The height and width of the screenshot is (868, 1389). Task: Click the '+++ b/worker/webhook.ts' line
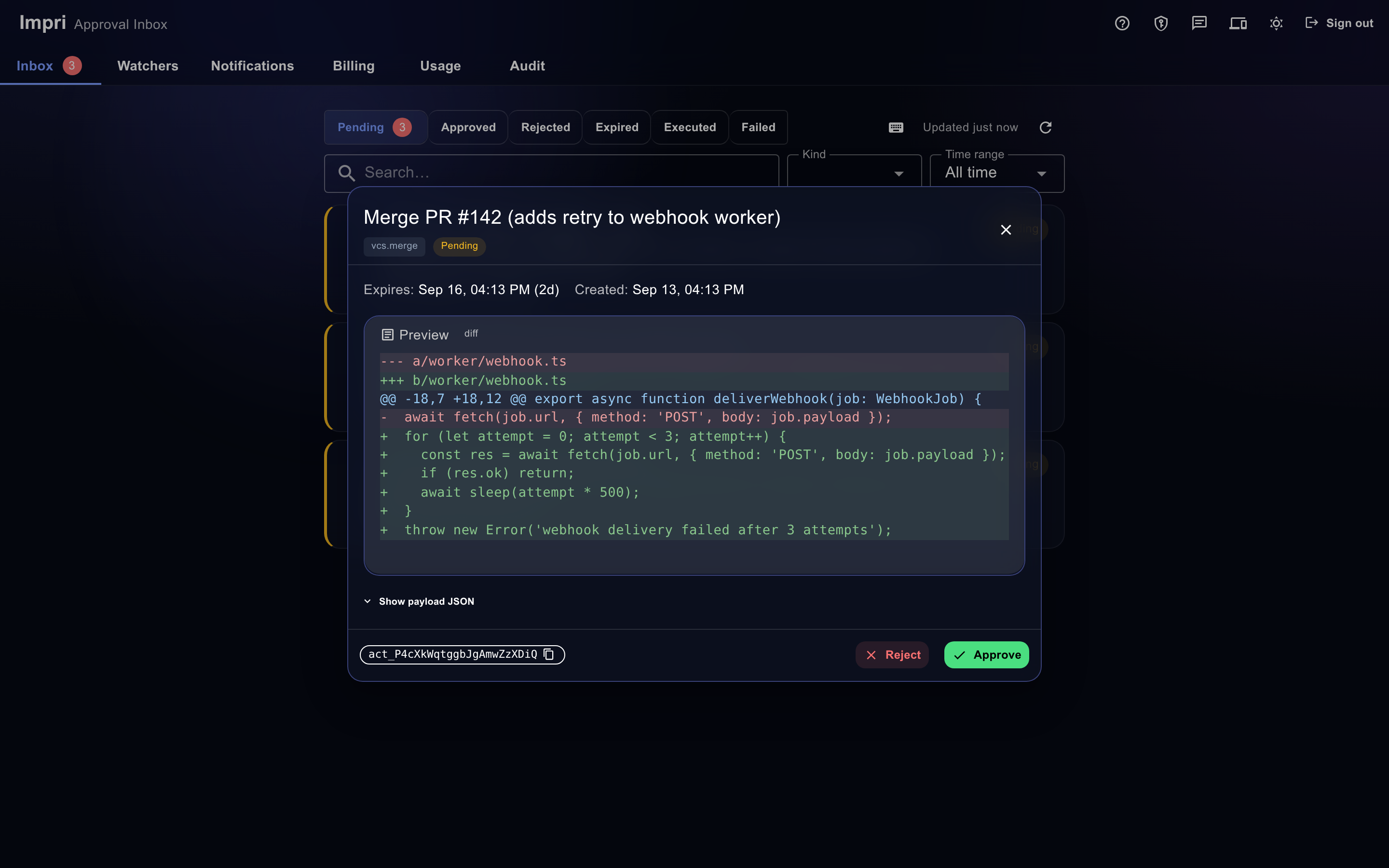pos(694,380)
